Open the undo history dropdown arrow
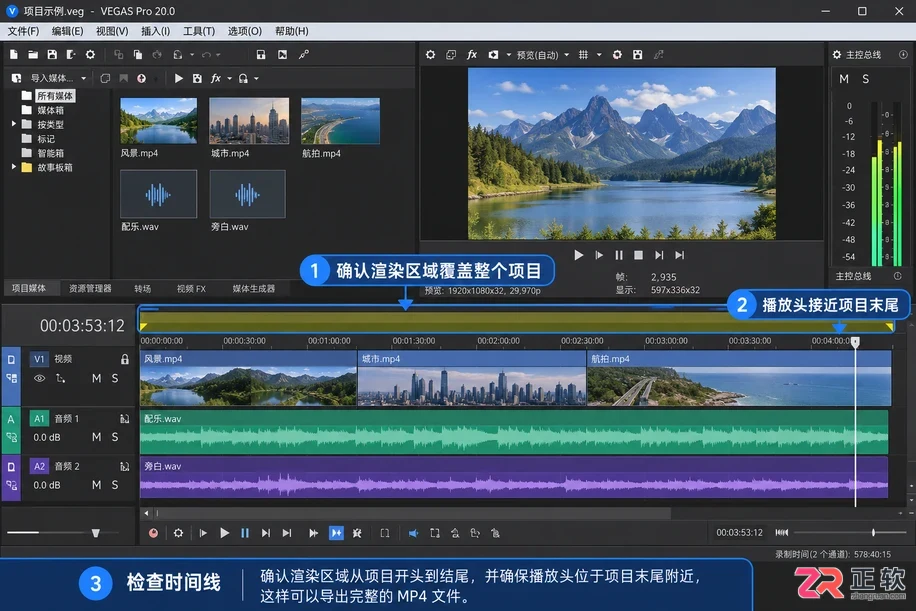The image size is (916, 611). (x=218, y=55)
